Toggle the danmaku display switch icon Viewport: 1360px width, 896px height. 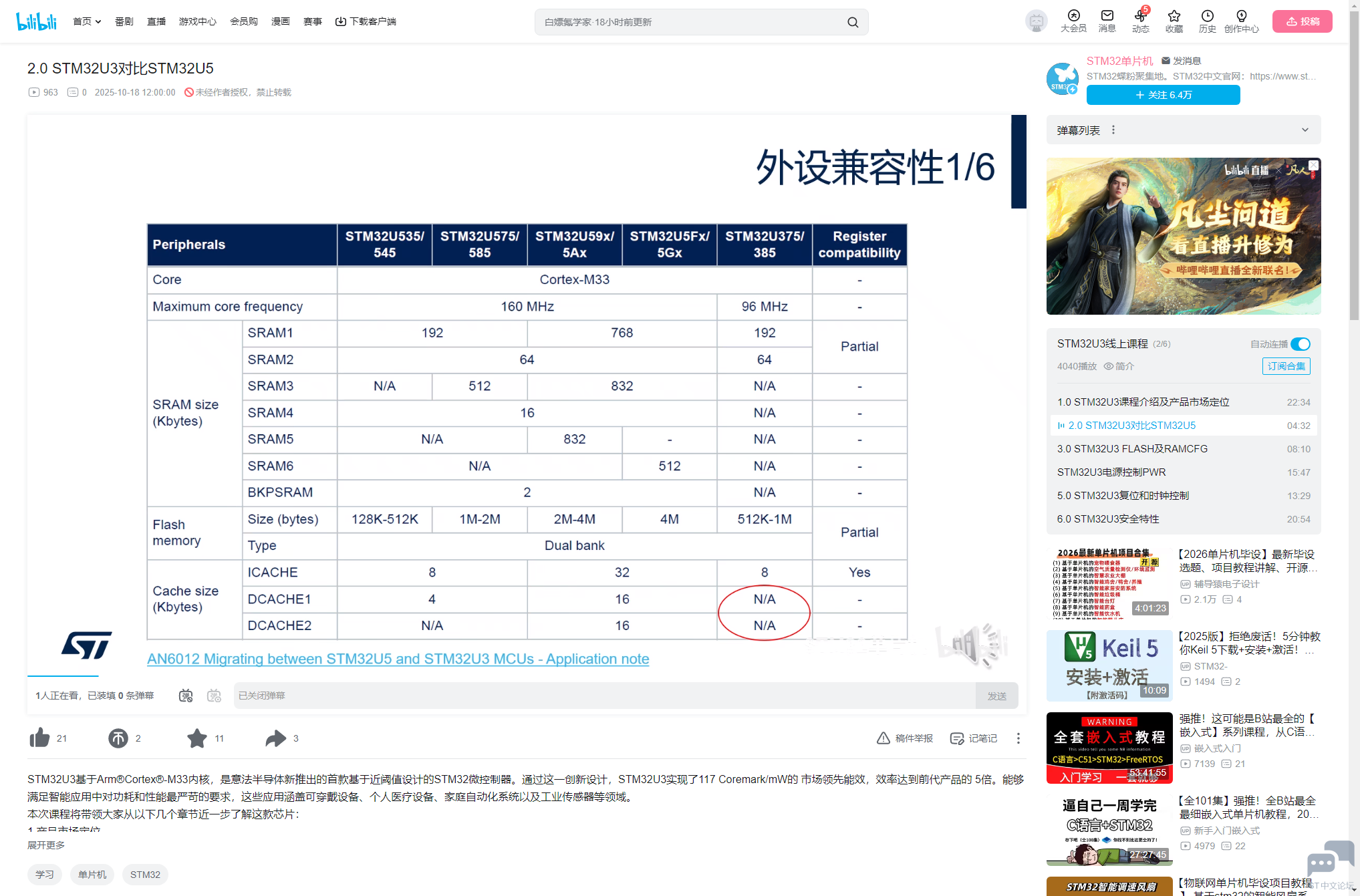(186, 696)
